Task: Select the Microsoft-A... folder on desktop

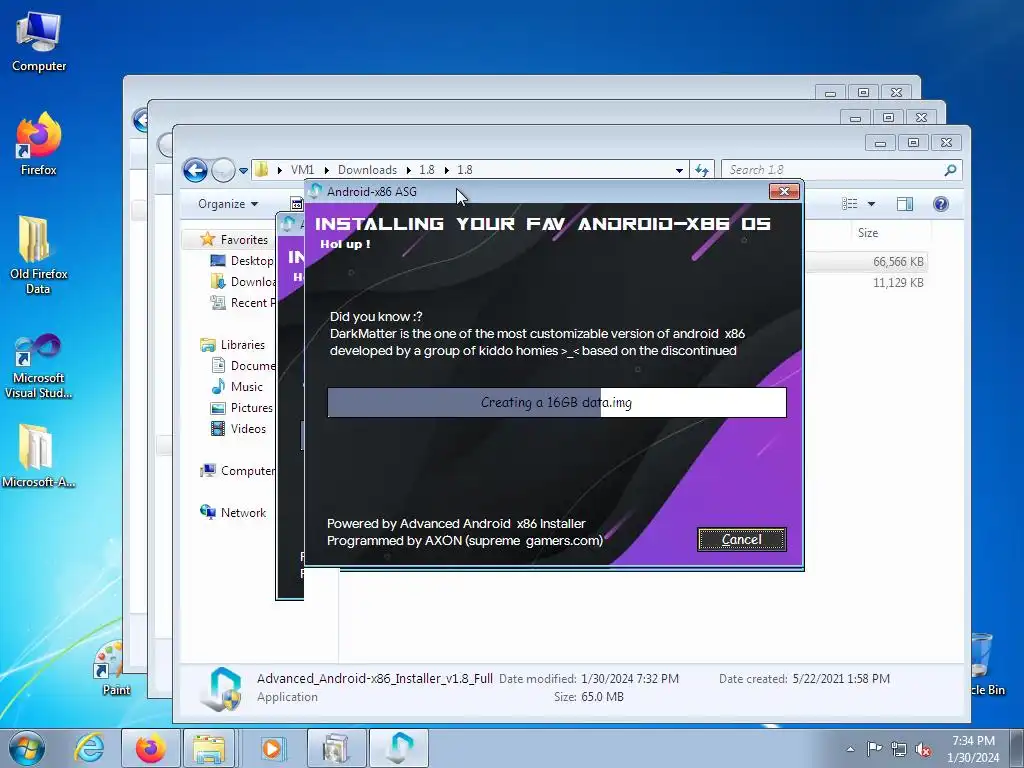Action: 39,456
